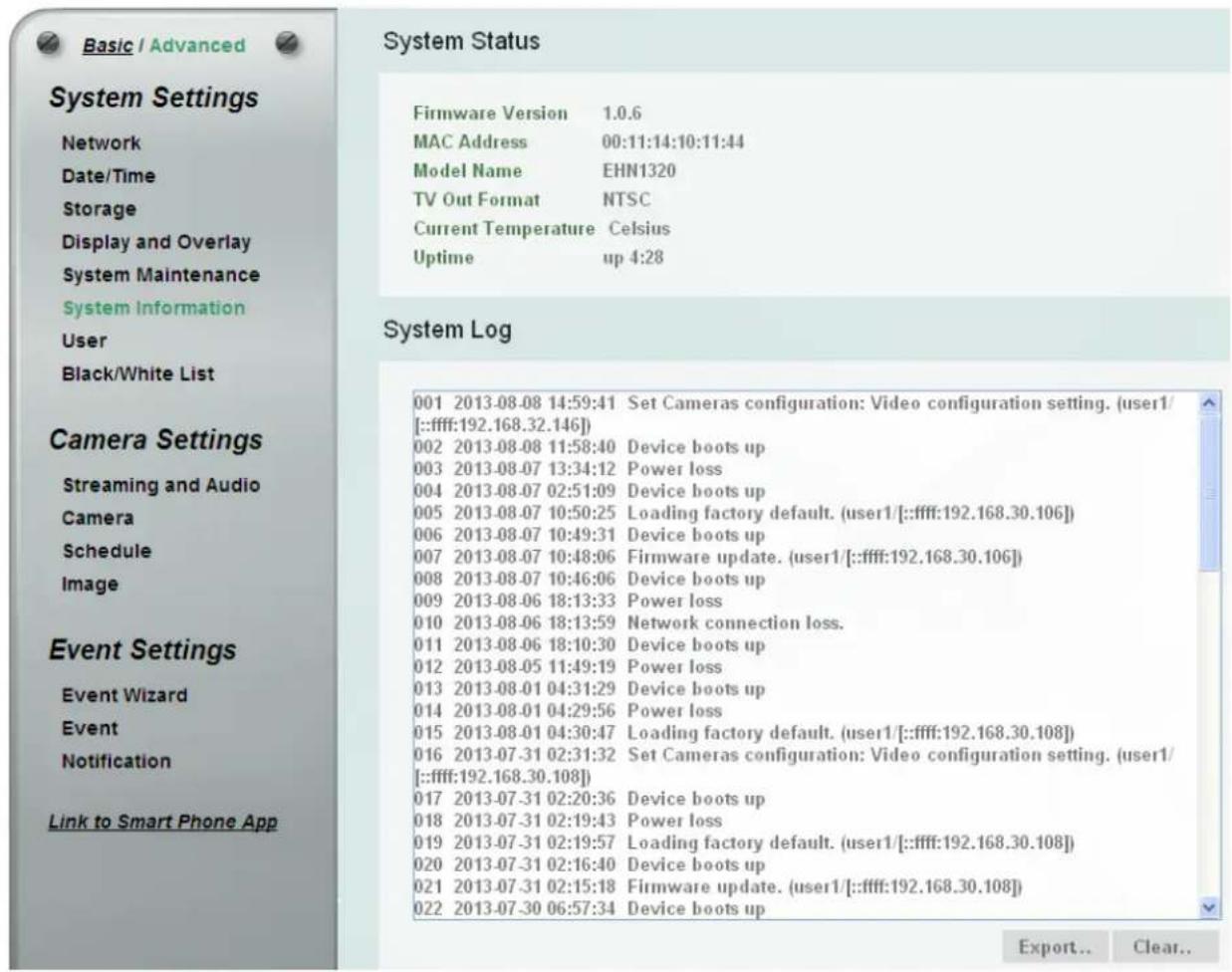Select log entry 021 Firmware update
The image size is (1232, 972).
[718, 886]
